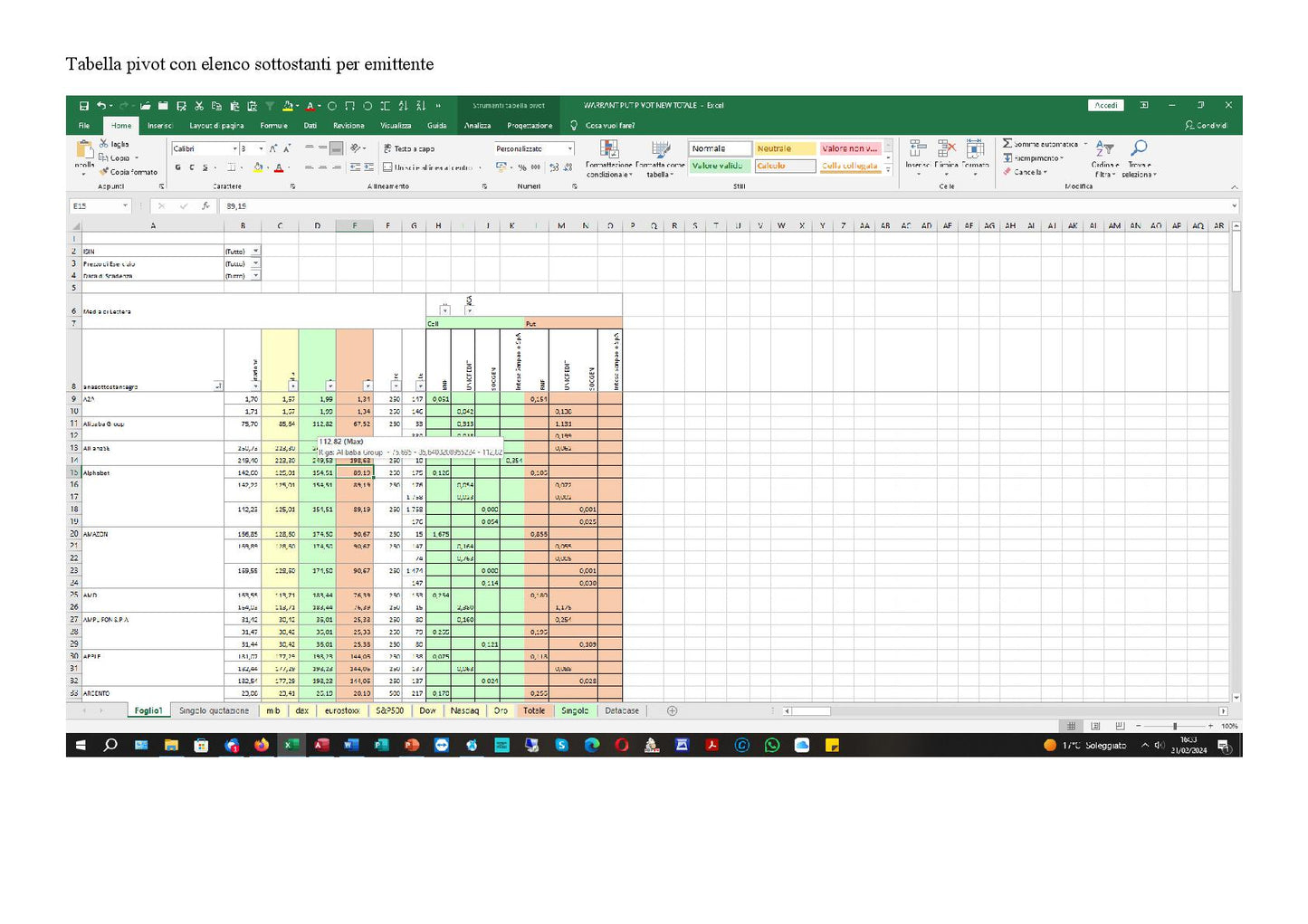Cut the selection with Taglia
The image size is (1308, 924).
coord(115,144)
